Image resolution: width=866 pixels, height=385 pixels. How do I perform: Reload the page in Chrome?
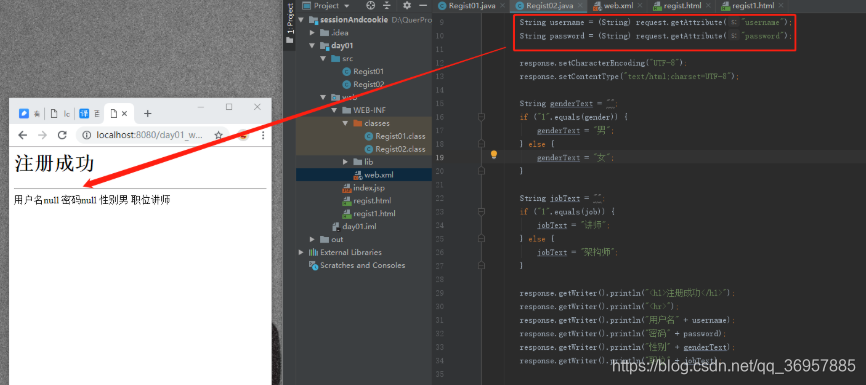pyautogui.click(x=62, y=135)
